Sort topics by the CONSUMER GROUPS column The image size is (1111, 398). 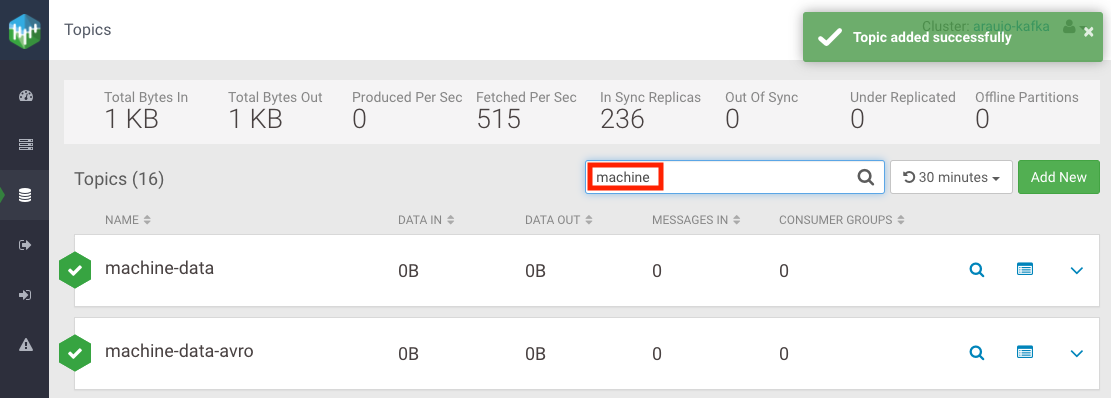pyautogui.click(x=842, y=220)
